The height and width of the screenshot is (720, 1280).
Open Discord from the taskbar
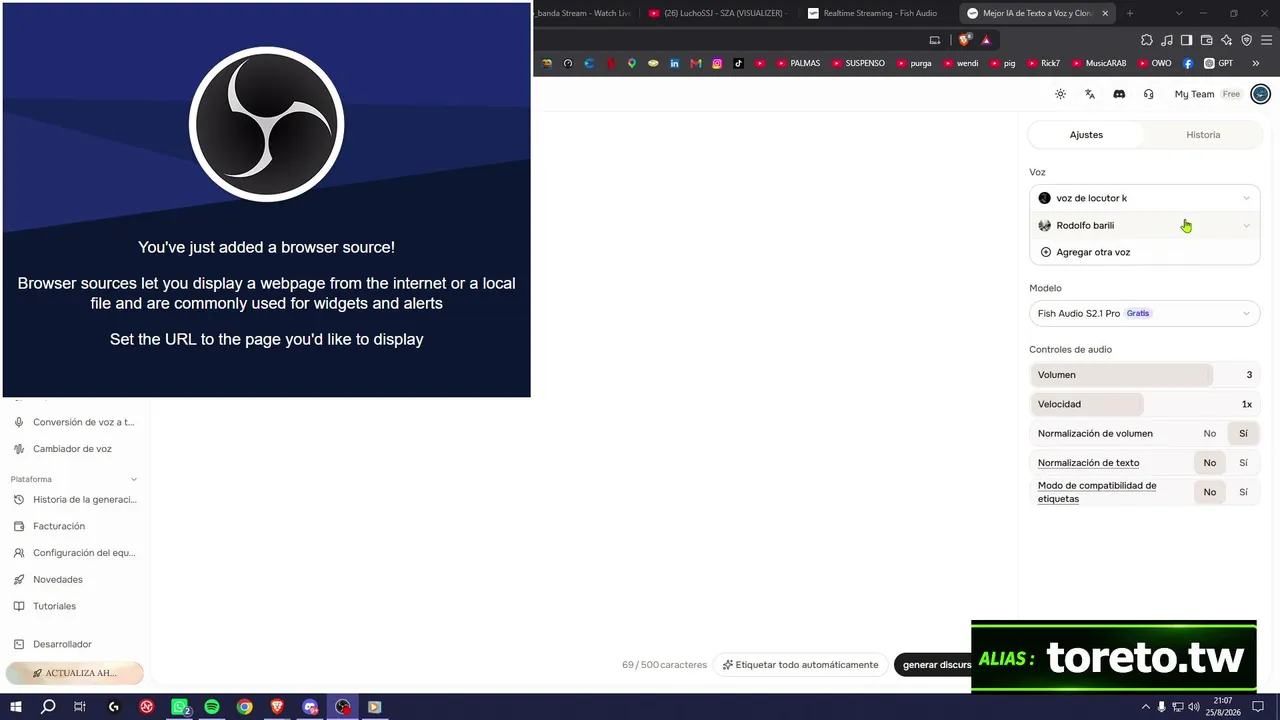point(310,707)
